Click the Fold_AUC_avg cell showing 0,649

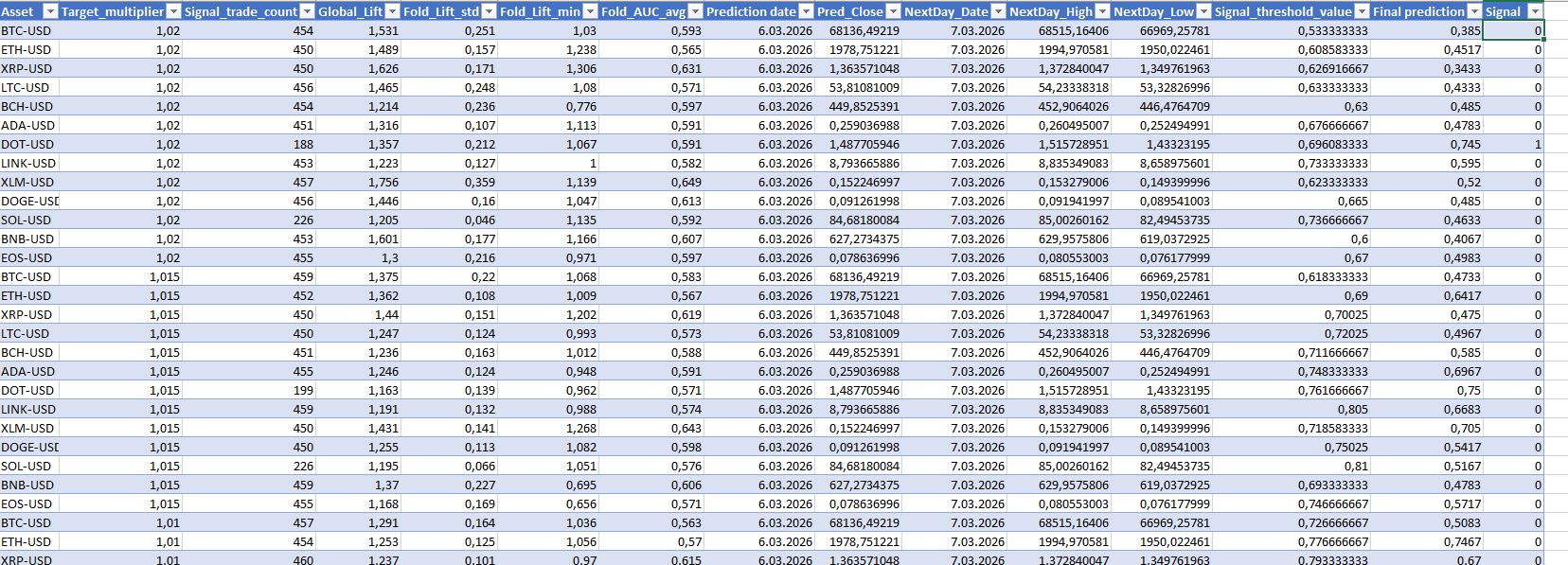tap(652, 183)
